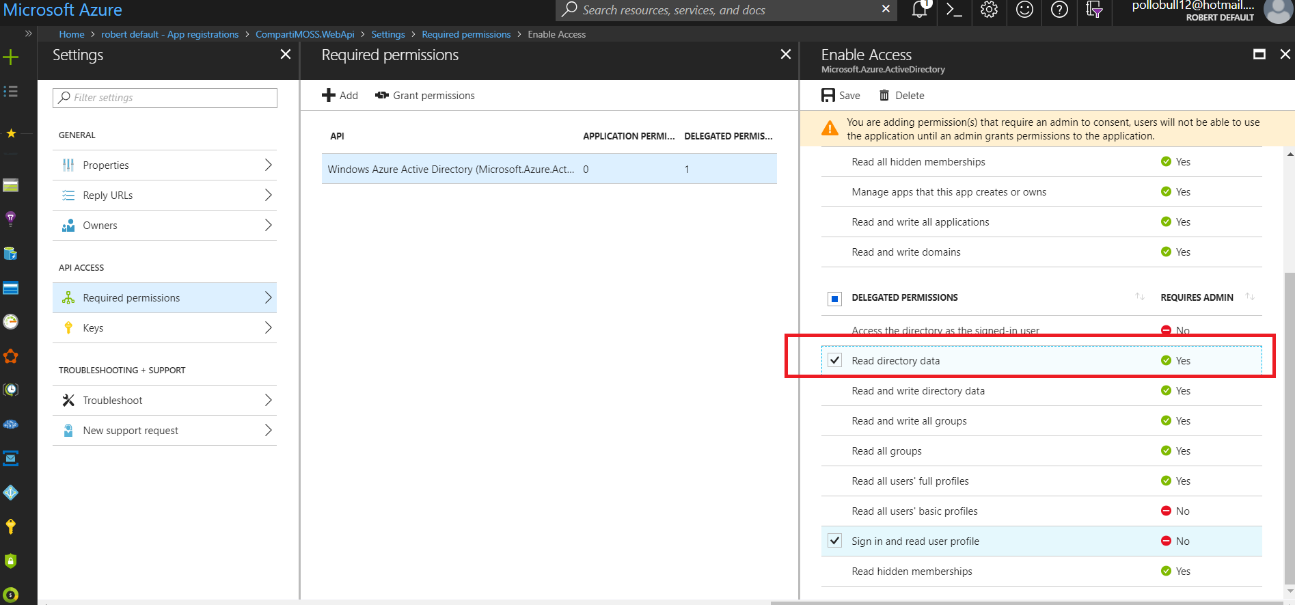Expand the Keys settings item
The width and height of the screenshot is (1295, 605).
coord(164,327)
